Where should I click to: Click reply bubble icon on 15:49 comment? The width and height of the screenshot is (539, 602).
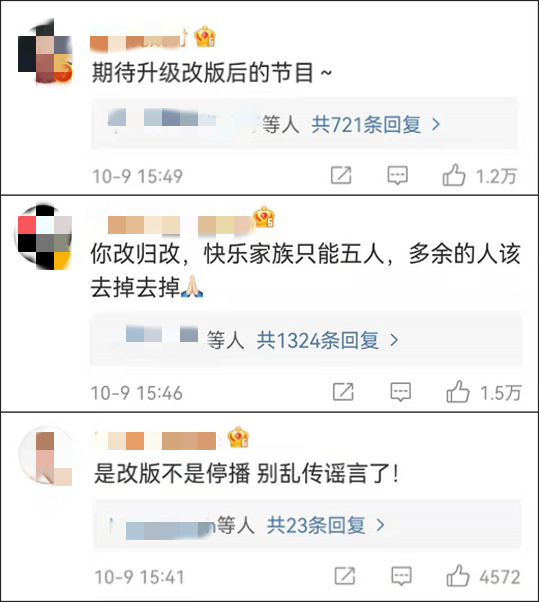tap(397, 176)
